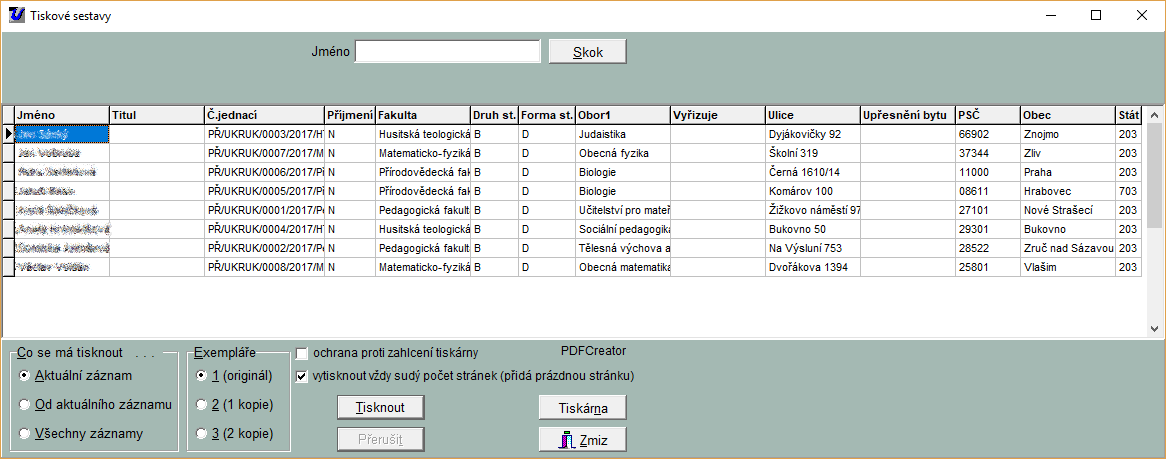Pick 3 (2 kopie) exemplář option
1166x459 pixels.
[x=202, y=434]
